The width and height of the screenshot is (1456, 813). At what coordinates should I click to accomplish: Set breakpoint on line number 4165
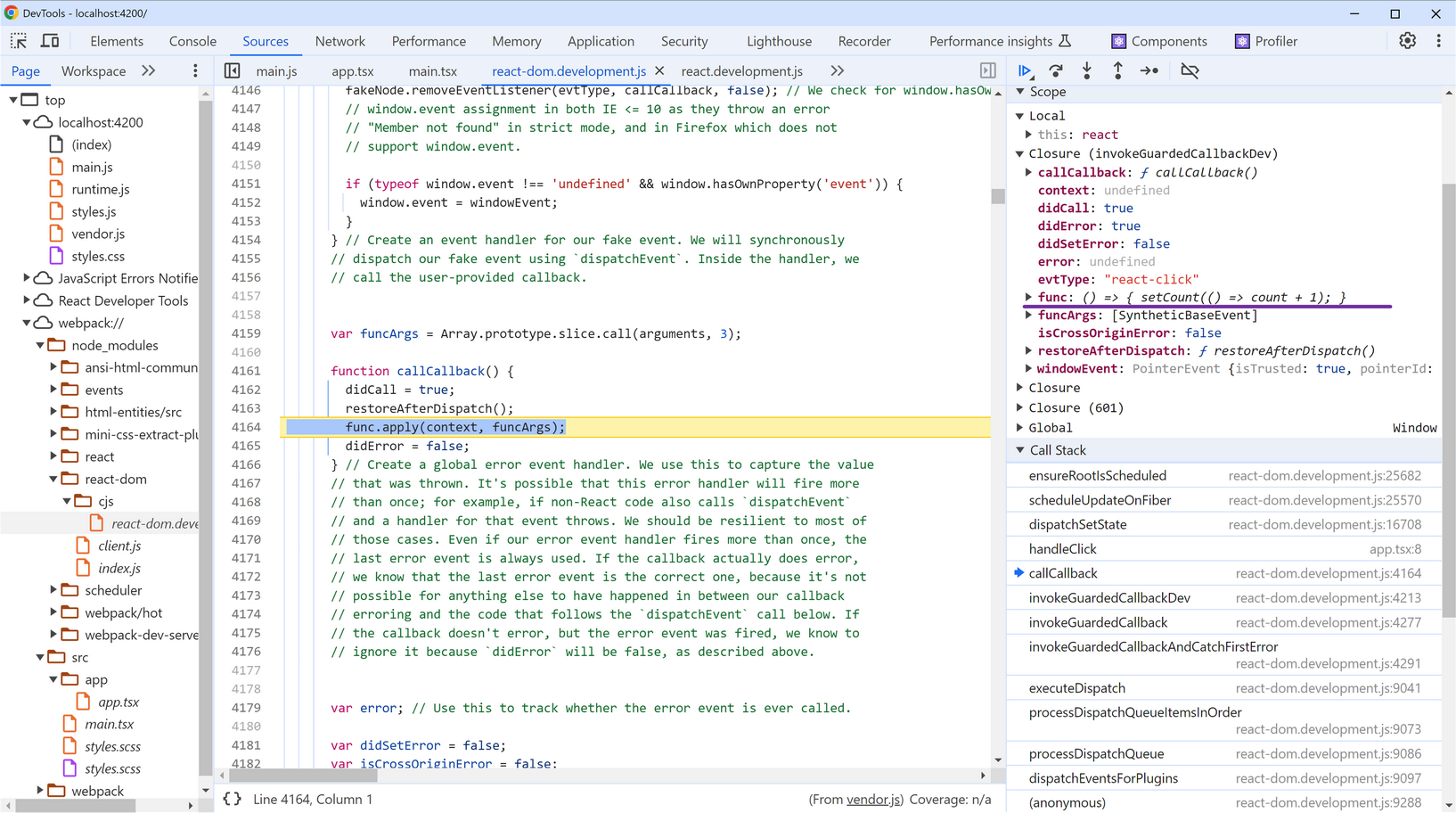(x=246, y=446)
